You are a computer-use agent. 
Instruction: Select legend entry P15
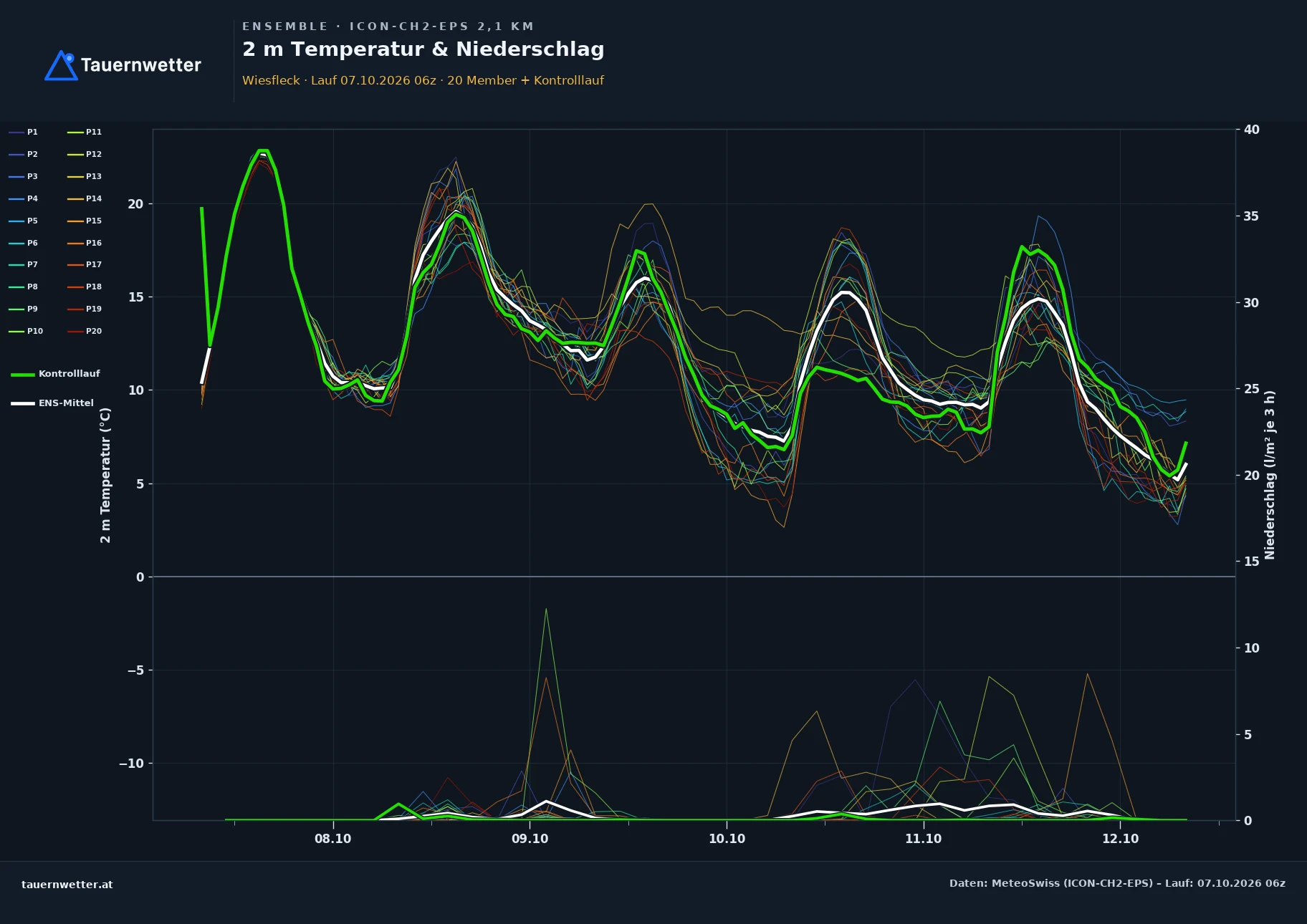tap(85, 221)
